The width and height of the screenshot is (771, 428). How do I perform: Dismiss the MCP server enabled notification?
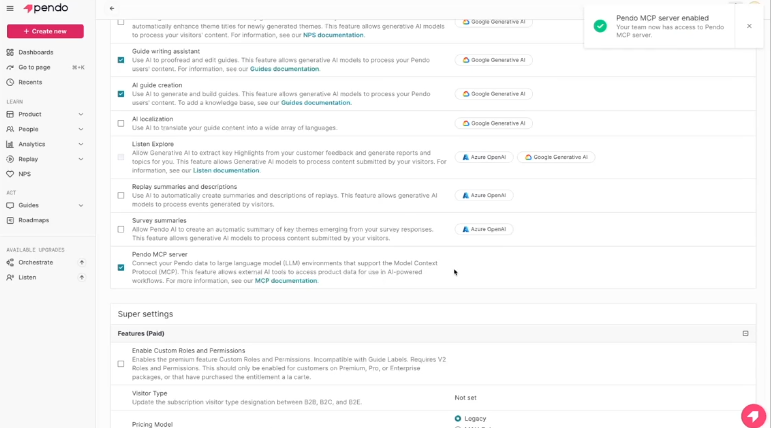pyautogui.click(x=749, y=26)
